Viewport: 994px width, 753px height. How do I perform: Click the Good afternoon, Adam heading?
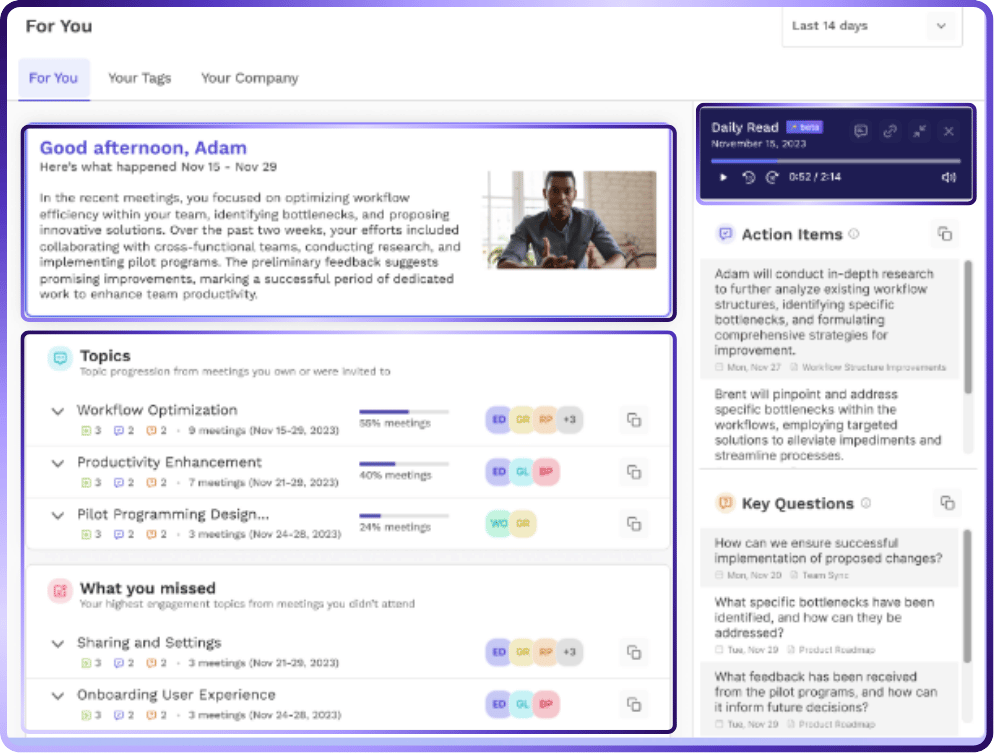coord(143,148)
